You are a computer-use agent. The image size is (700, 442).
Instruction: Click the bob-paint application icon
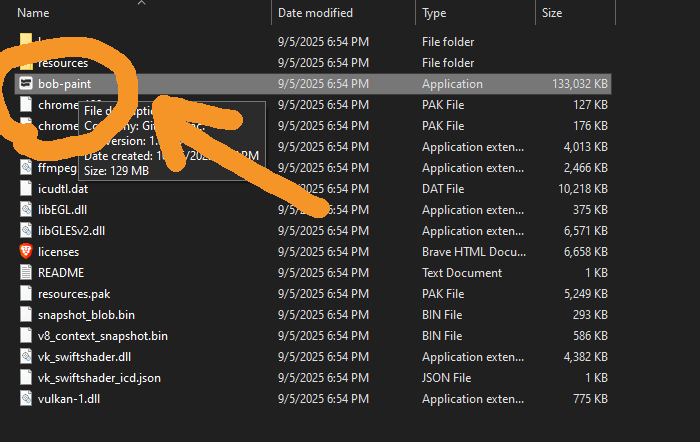coord(26,83)
